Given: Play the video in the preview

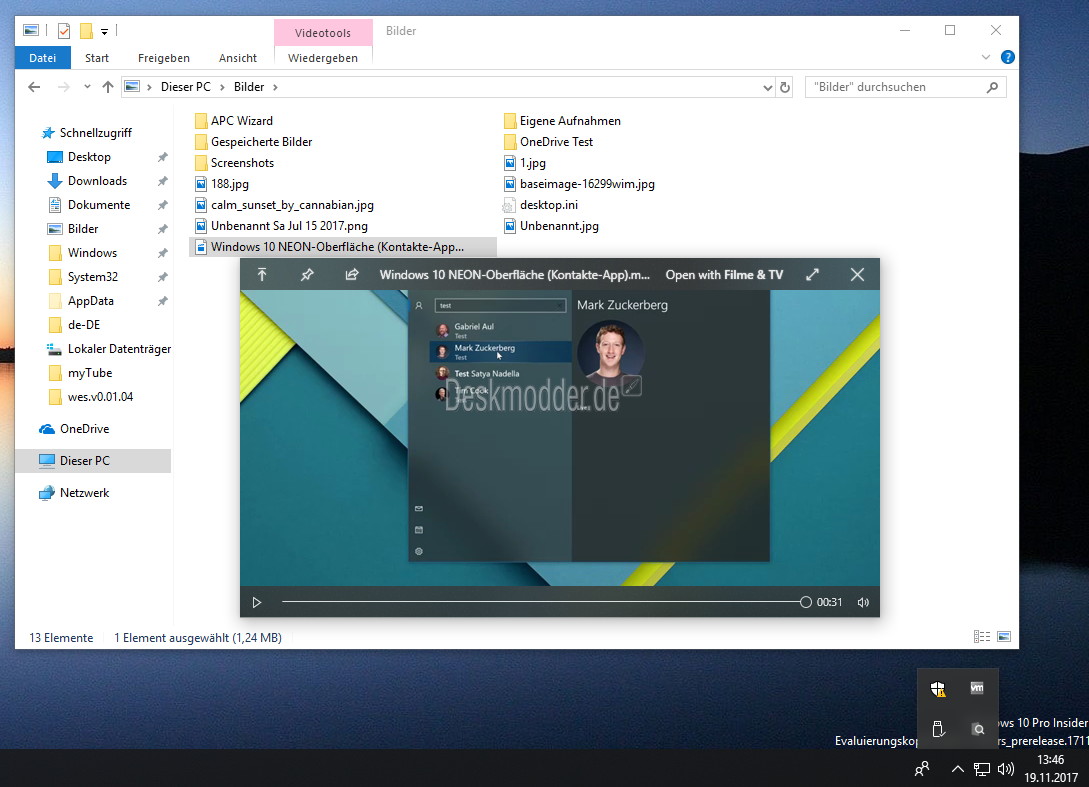Looking at the screenshot, I should (x=257, y=602).
